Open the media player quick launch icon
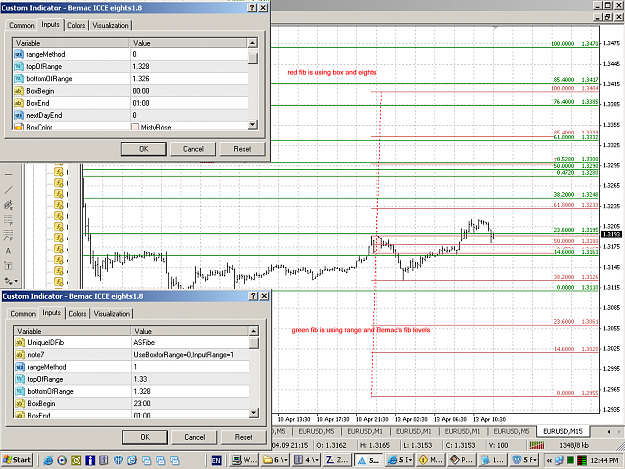The image size is (625, 469). click(x=62, y=460)
